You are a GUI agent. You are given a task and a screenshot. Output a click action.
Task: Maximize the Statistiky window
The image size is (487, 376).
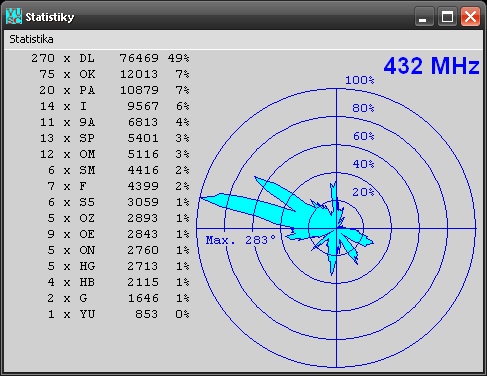pyautogui.click(x=447, y=16)
